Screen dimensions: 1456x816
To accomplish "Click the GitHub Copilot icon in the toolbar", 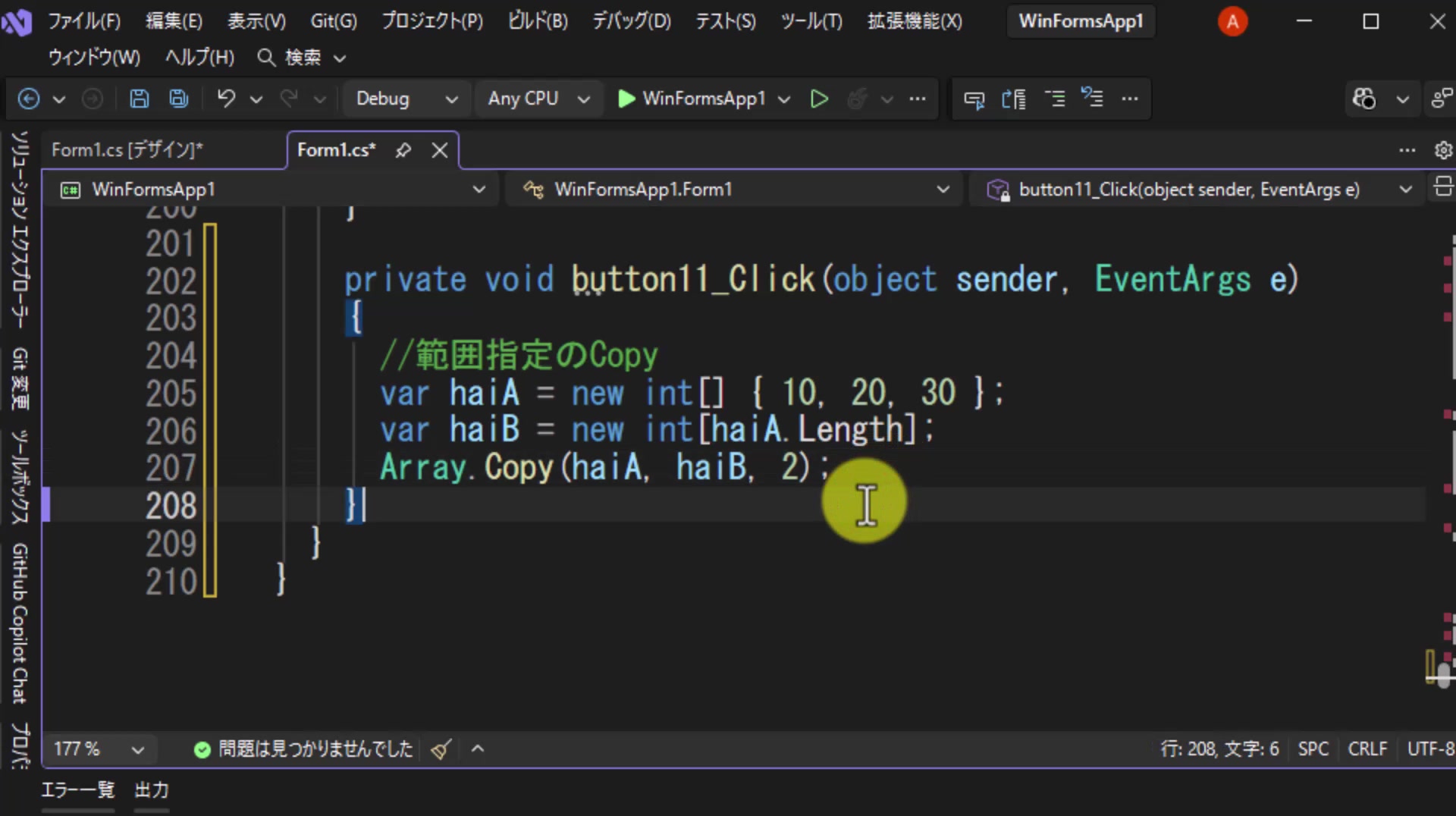I will pyautogui.click(x=1363, y=99).
